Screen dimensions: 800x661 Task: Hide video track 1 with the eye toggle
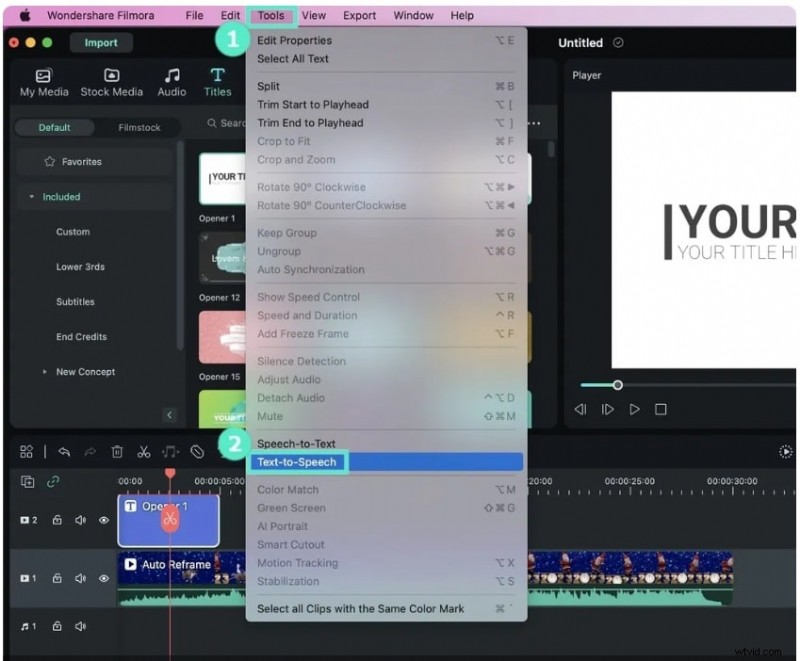click(104, 577)
